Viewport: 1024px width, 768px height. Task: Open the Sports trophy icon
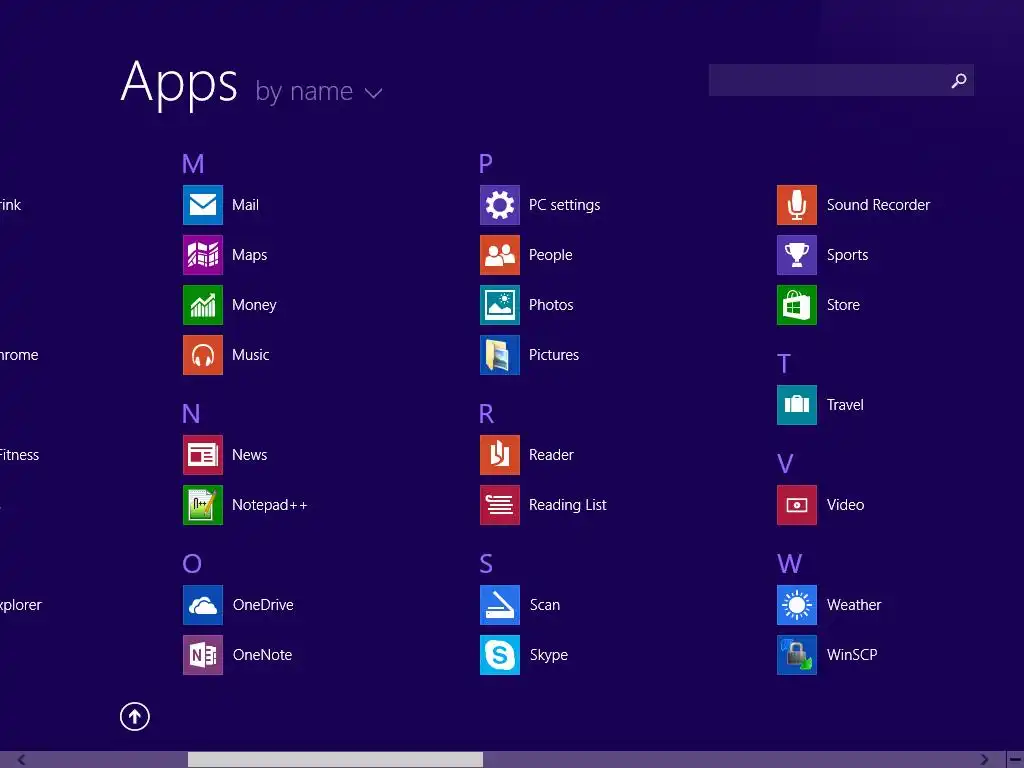(x=797, y=255)
